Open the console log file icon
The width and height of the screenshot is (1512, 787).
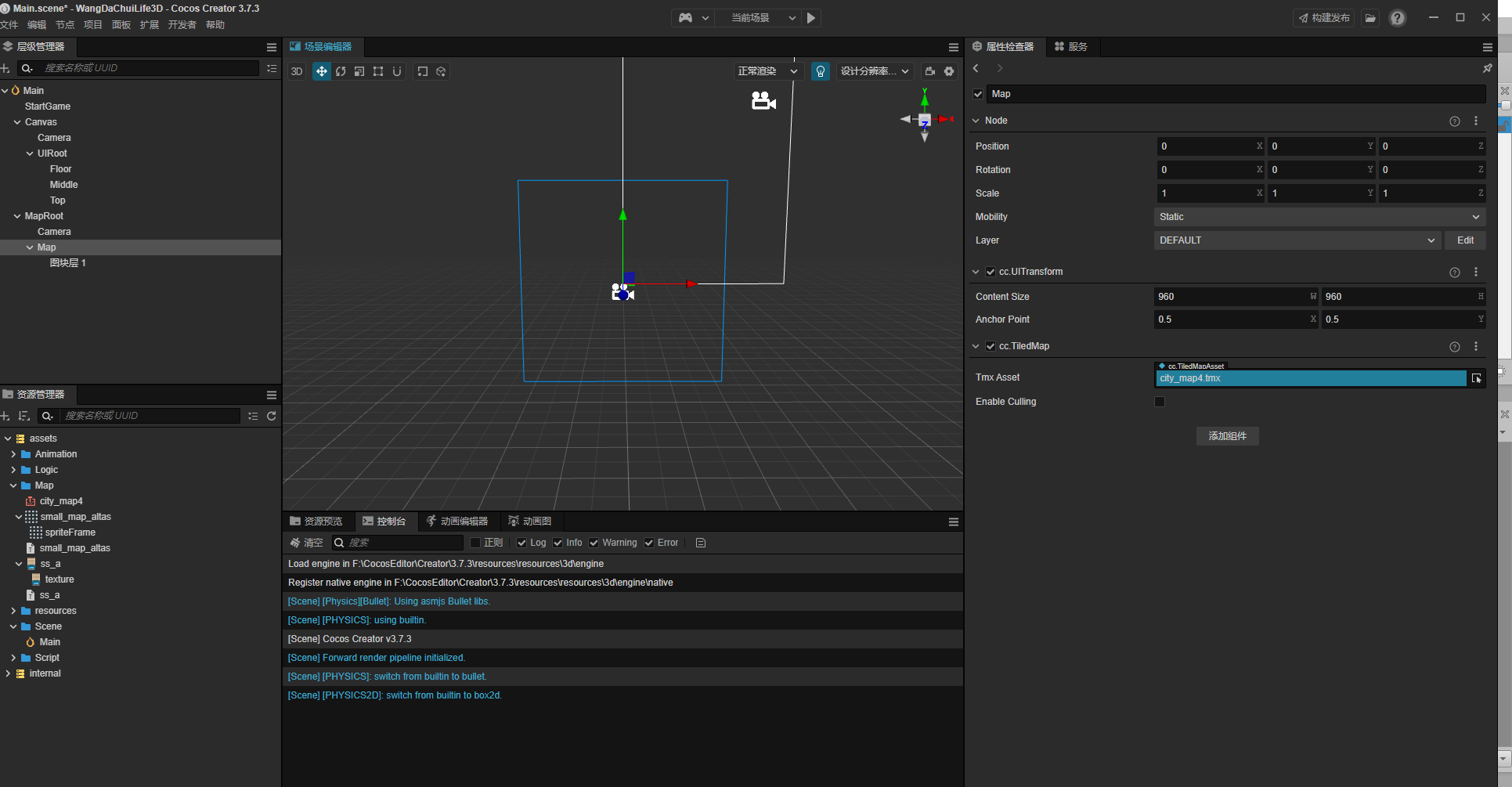point(701,543)
